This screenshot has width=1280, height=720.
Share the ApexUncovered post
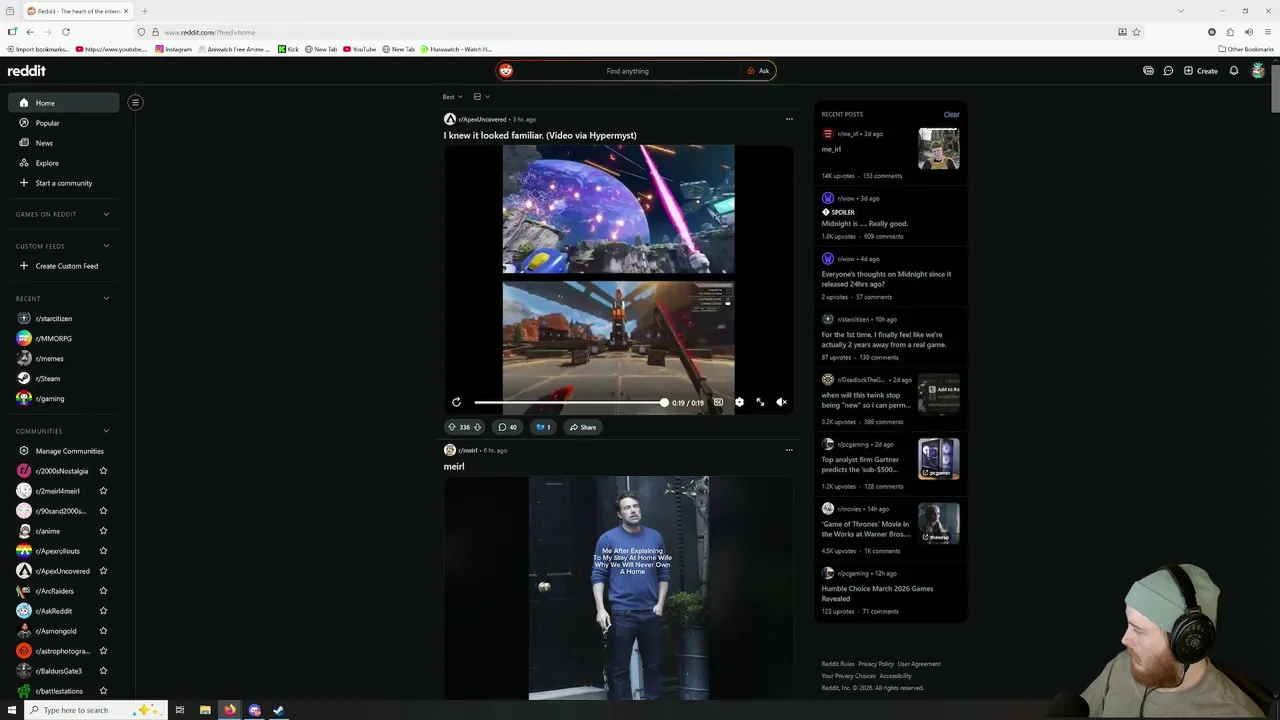[582, 427]
